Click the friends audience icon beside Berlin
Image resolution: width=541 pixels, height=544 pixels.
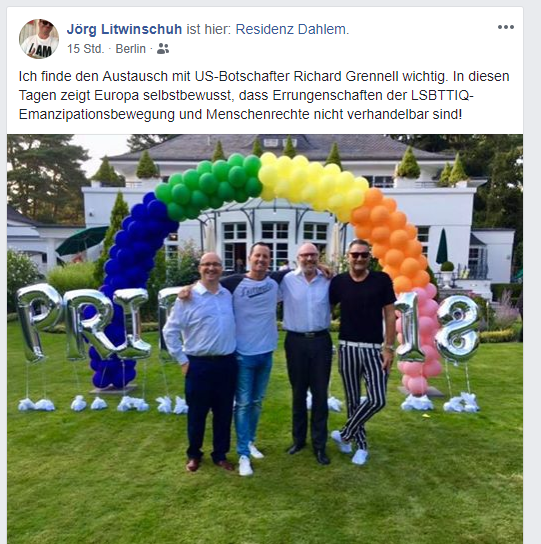point(163,49)
